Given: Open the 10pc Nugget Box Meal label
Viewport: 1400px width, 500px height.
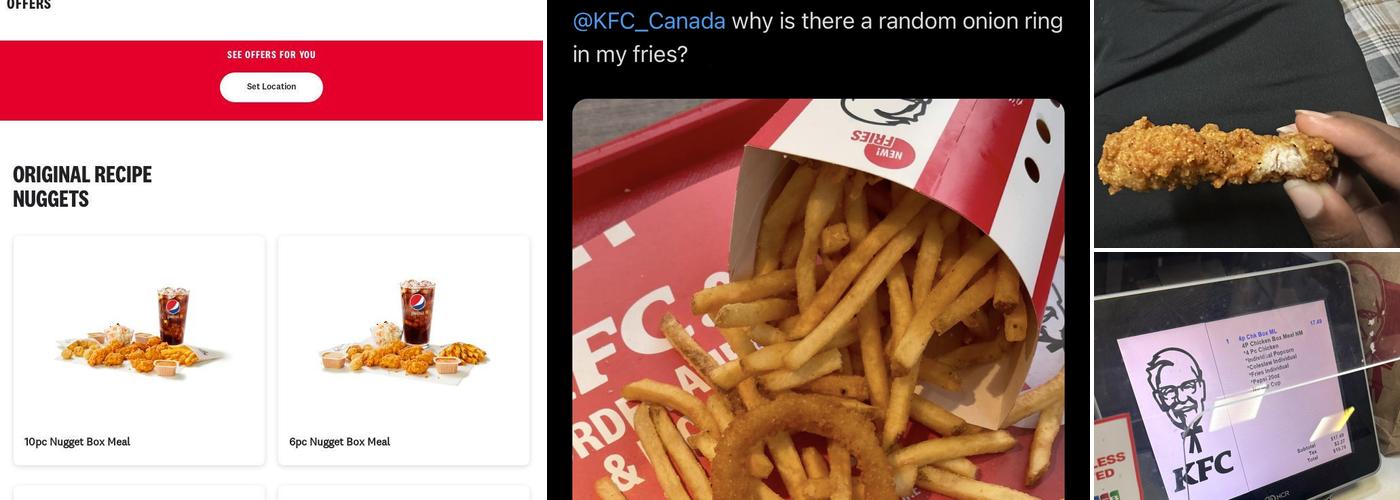Looking at the screenshot, I should pos(77,442).
